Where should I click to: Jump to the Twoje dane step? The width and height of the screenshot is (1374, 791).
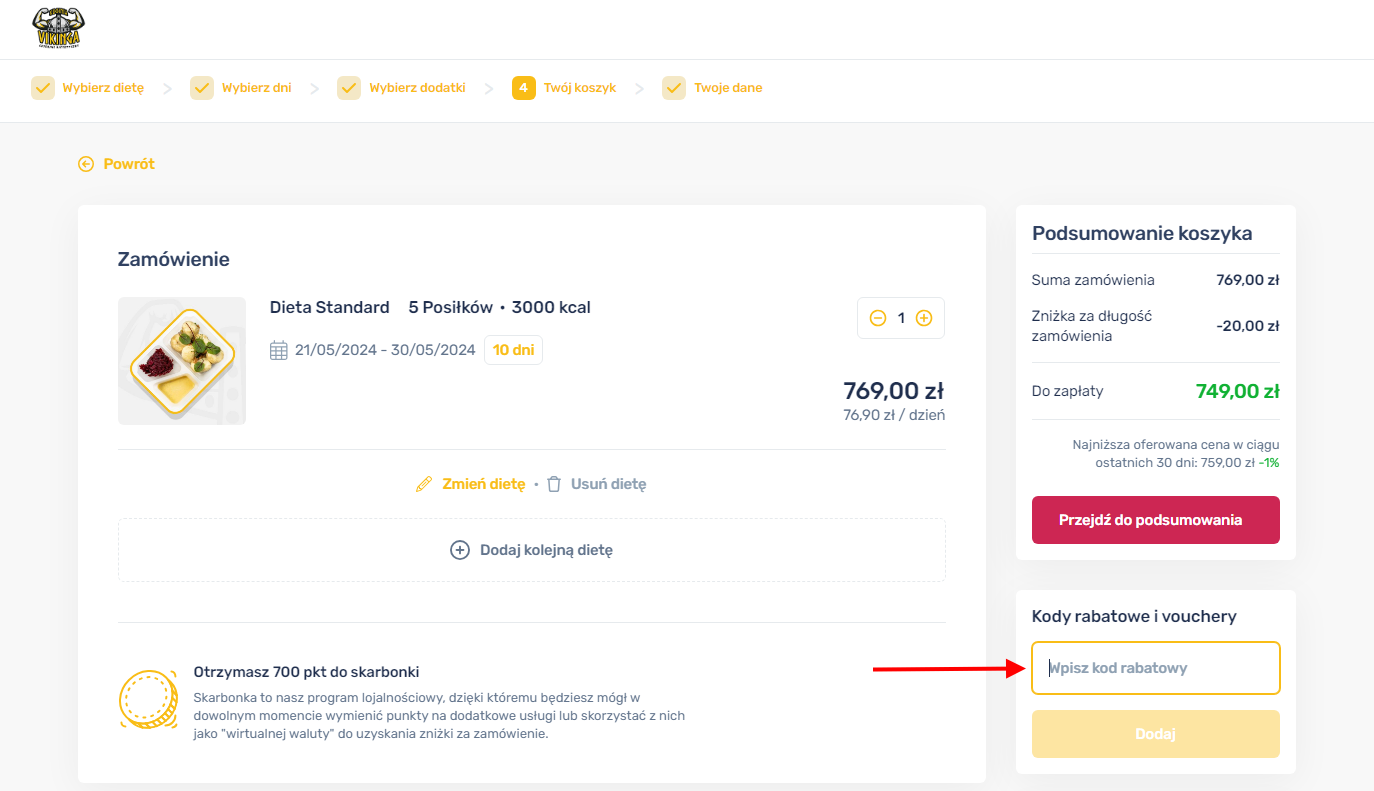point(712,88)
